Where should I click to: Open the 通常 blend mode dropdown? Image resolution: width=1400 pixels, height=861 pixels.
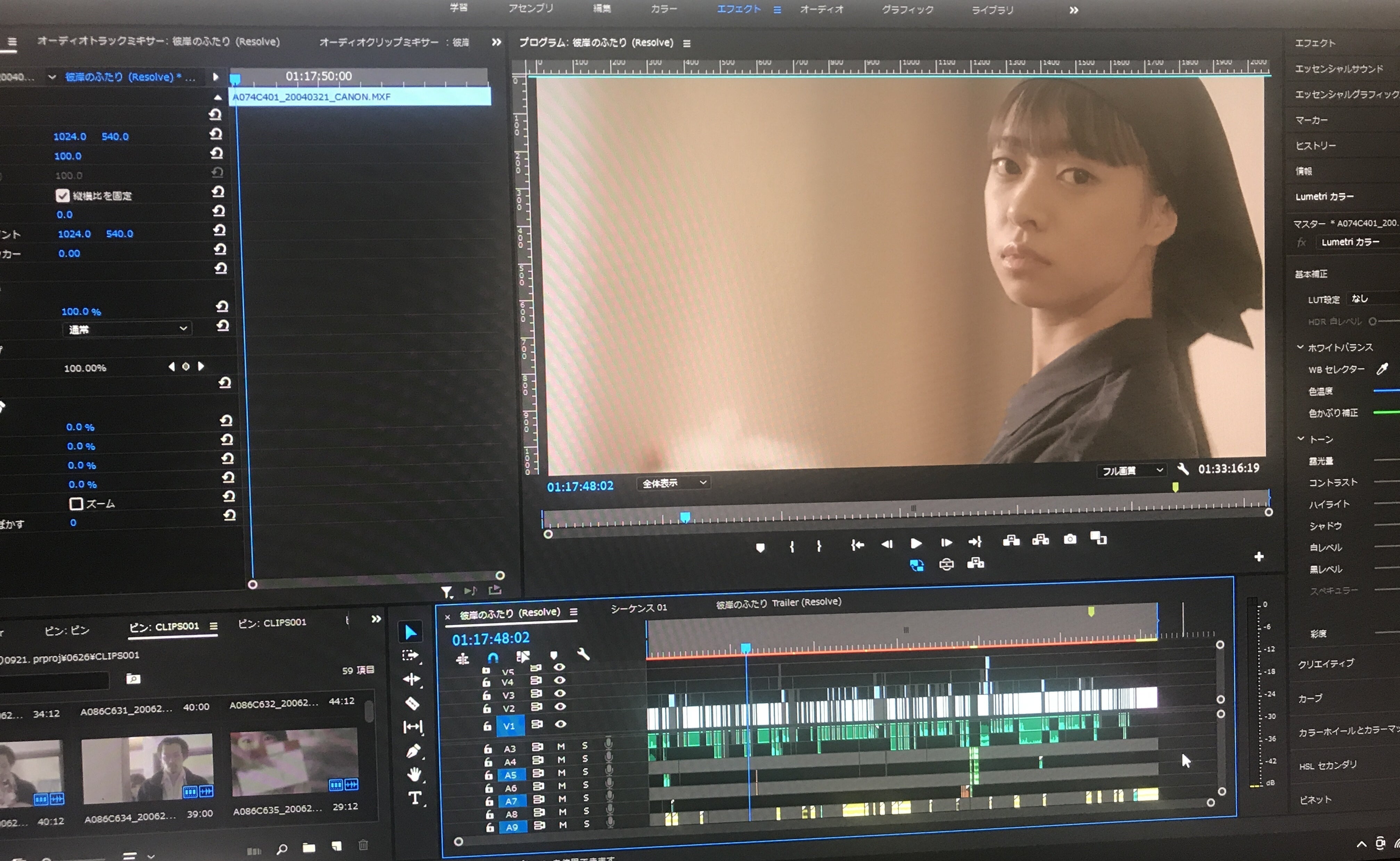(127, 329)
